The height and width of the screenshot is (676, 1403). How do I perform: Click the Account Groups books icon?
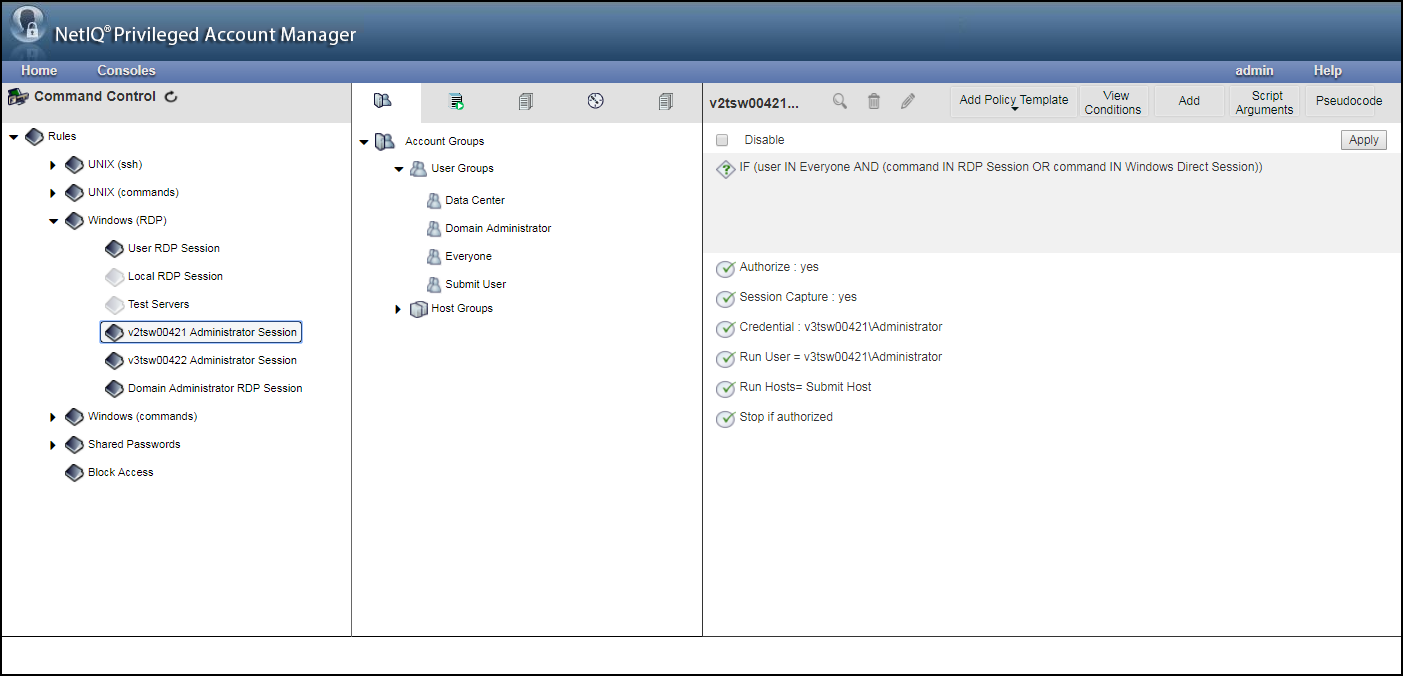click(385, 142)
